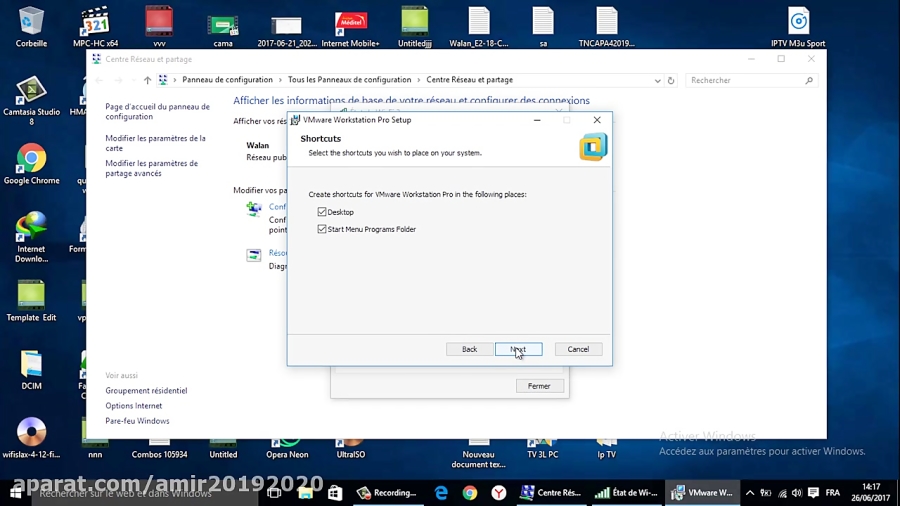Open the Action Center notifications icon
The image size is (900, 506).
pos(813,492)
